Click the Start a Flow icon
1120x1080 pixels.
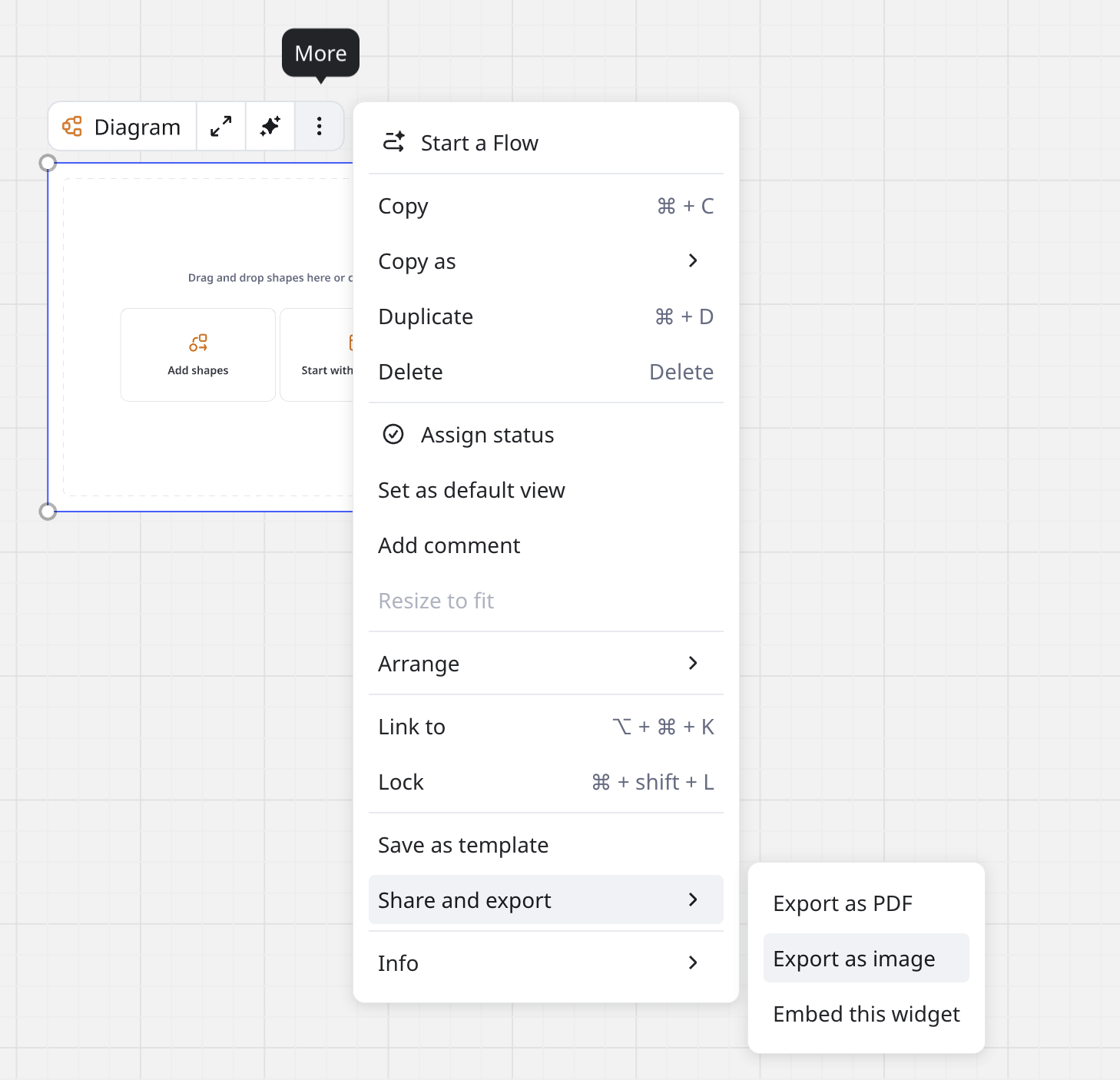click(x=394, y=143)
